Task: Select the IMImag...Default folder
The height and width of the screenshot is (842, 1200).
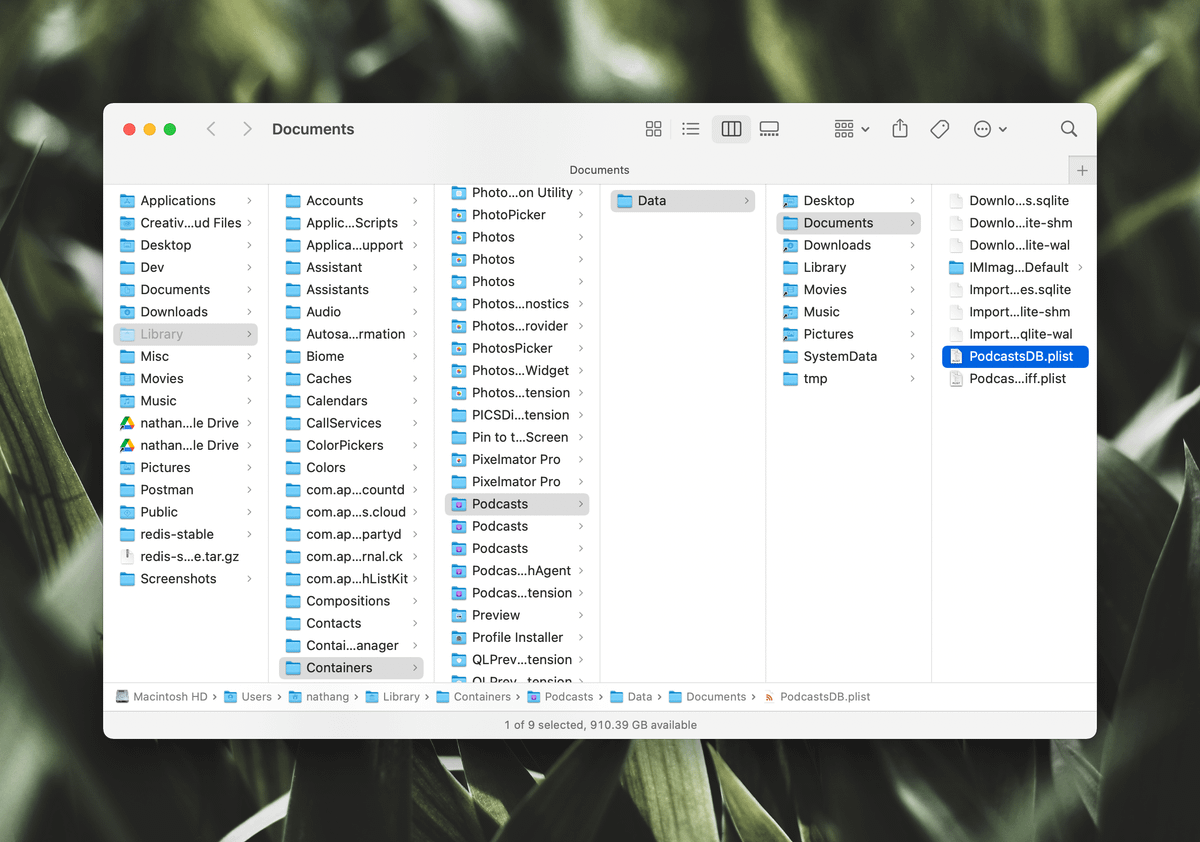Action: (1018, 268)
